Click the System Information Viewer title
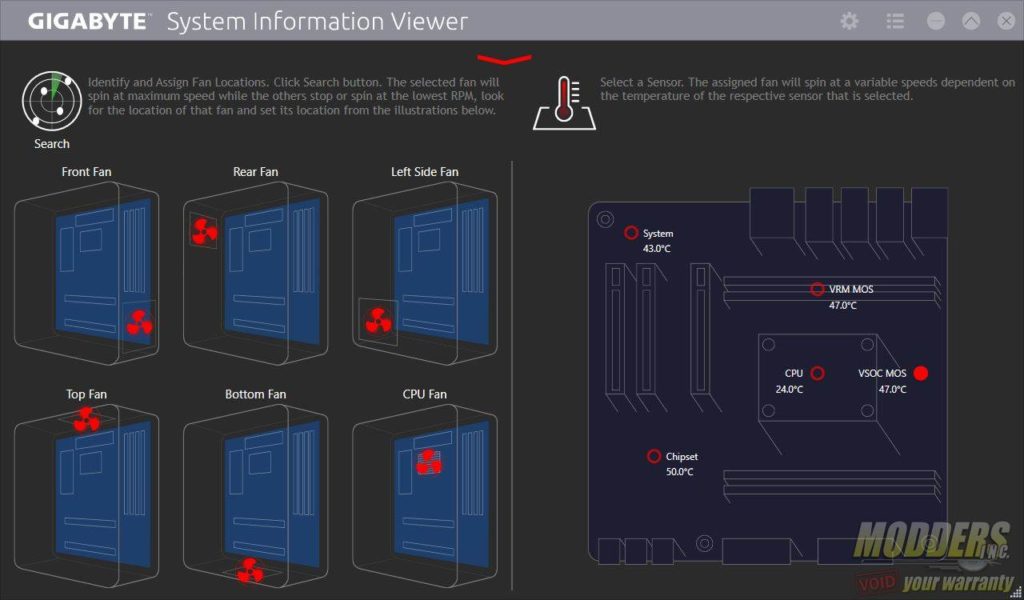This screenshot has height=600, width=1024. (317, 21)
